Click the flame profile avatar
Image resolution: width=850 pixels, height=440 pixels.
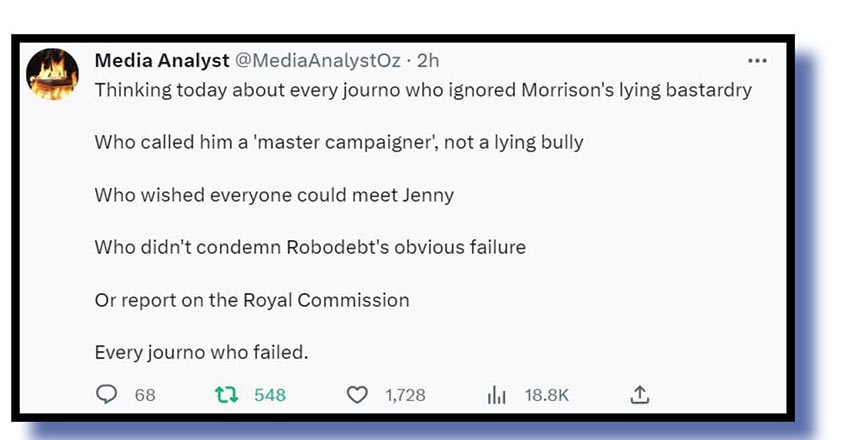[x=52, y=73]
